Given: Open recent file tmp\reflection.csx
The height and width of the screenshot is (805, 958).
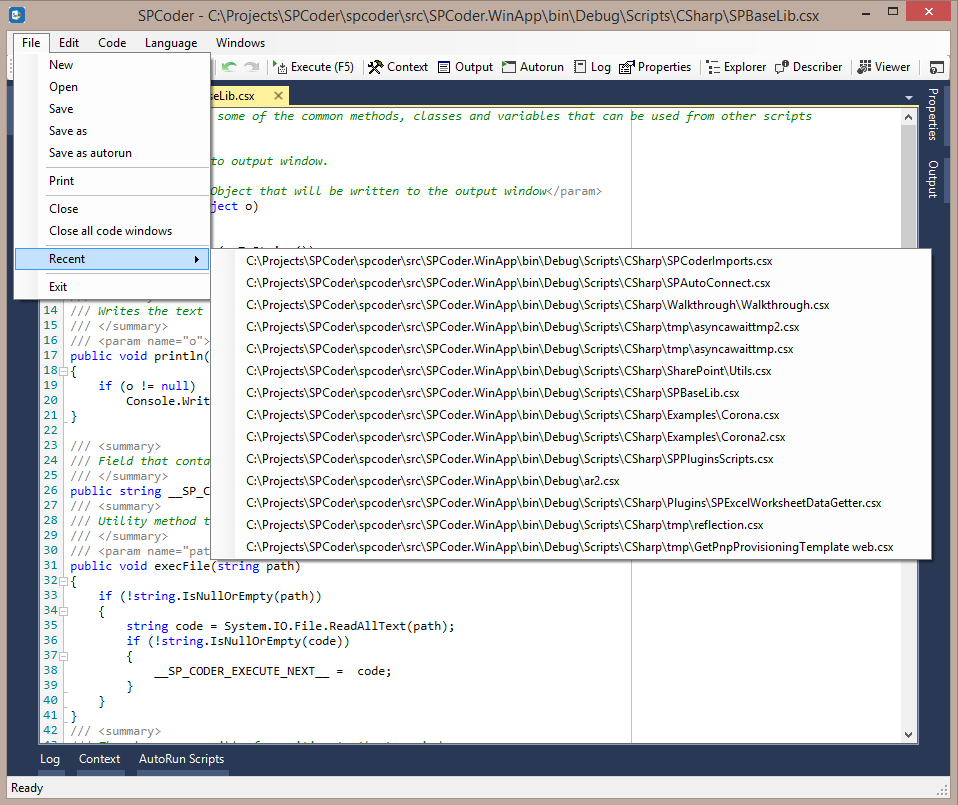Looking at the screenshot, I should (x=571, y=525).
